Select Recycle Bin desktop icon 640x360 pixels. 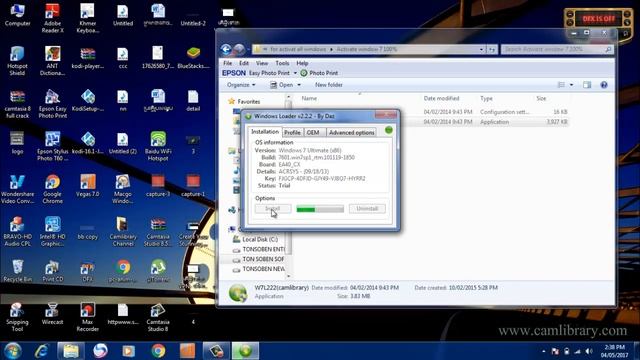(17, 271)
